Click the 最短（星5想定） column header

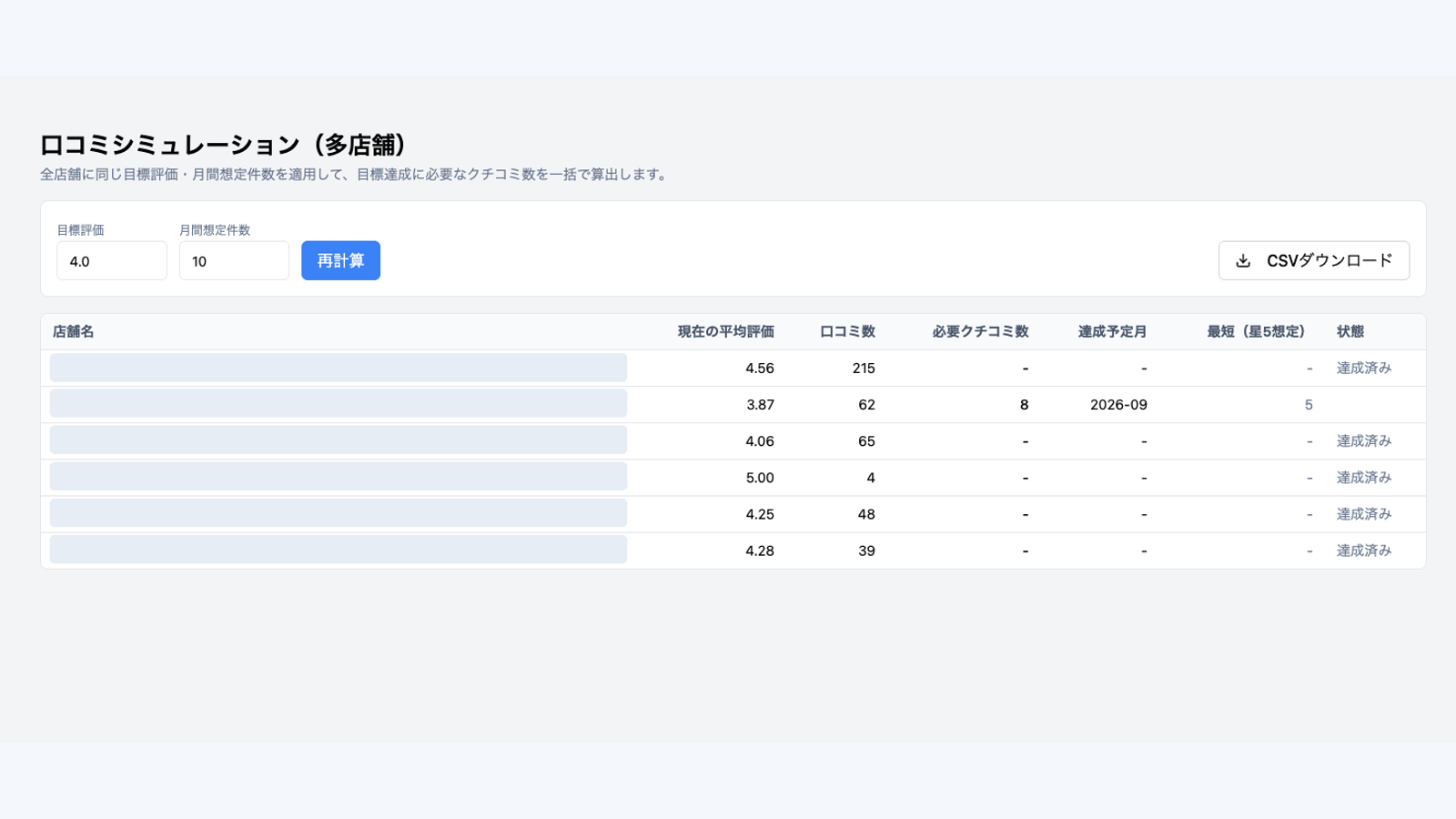pos(1259,332)
